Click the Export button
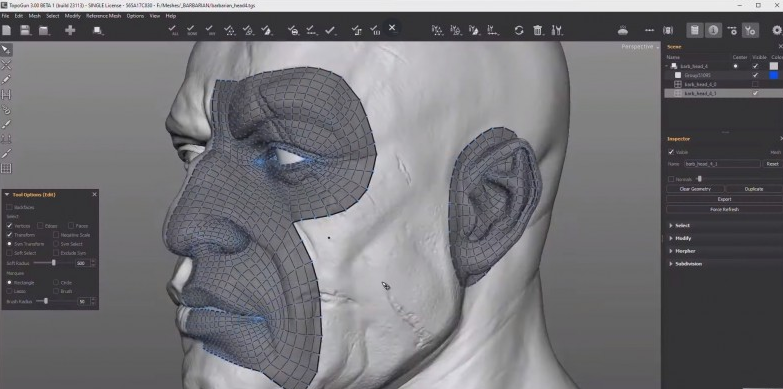The image size is (783, 389). [x=725, y=199]
